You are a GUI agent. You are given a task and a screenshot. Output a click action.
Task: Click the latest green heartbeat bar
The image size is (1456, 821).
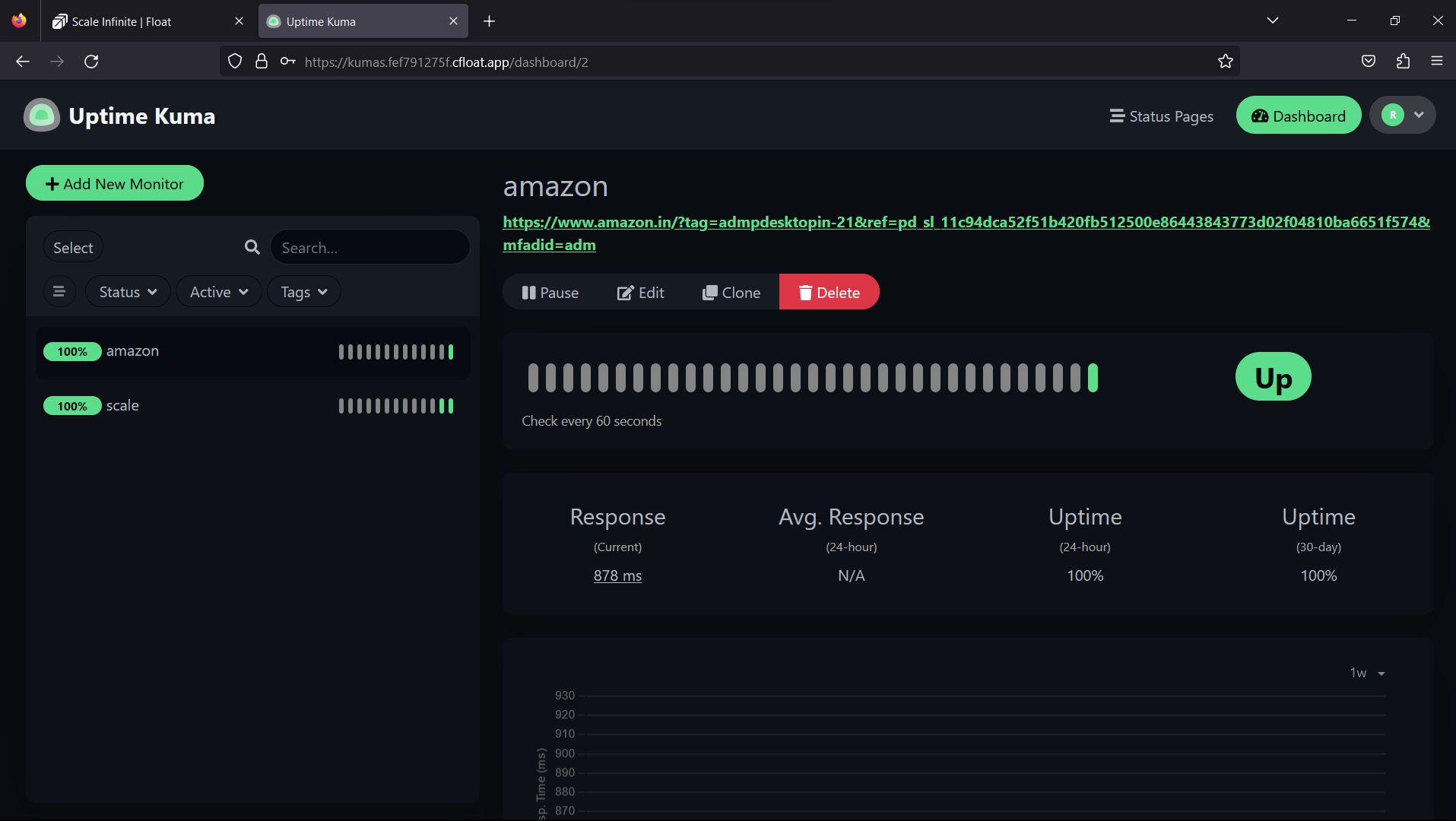coord(1093,378)
